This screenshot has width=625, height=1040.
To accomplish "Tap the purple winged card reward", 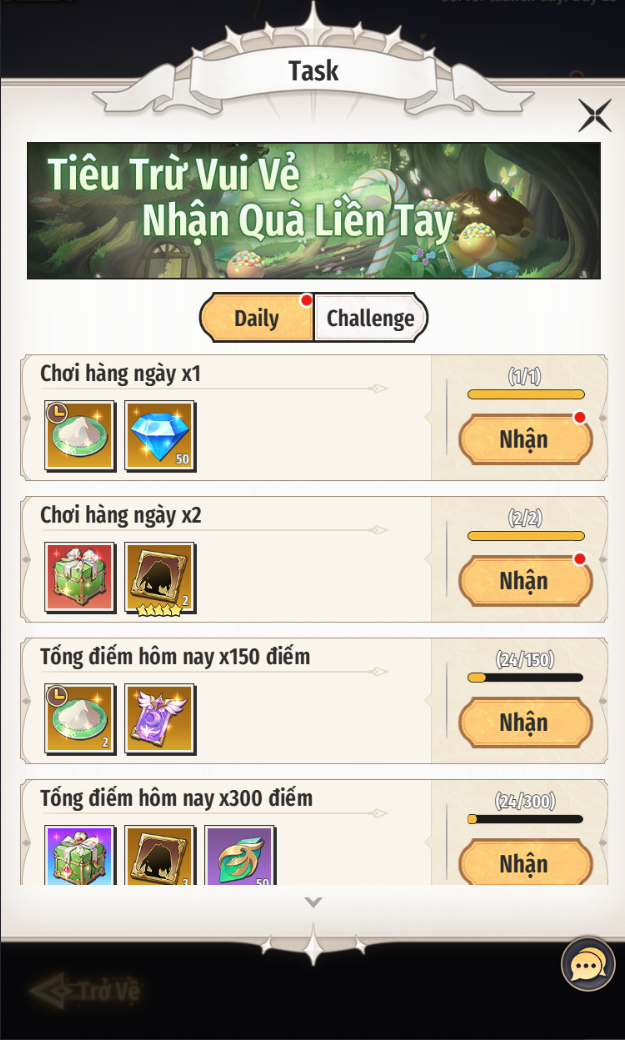I will coord(160,719).
